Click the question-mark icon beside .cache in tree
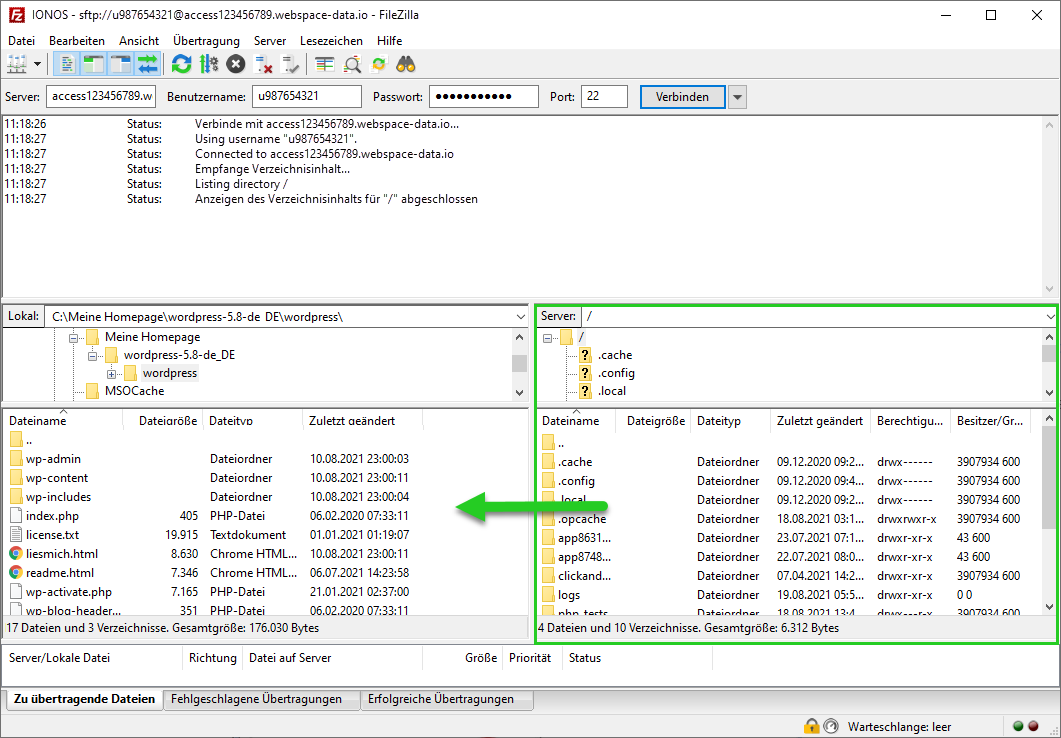 tap(586, 354)
